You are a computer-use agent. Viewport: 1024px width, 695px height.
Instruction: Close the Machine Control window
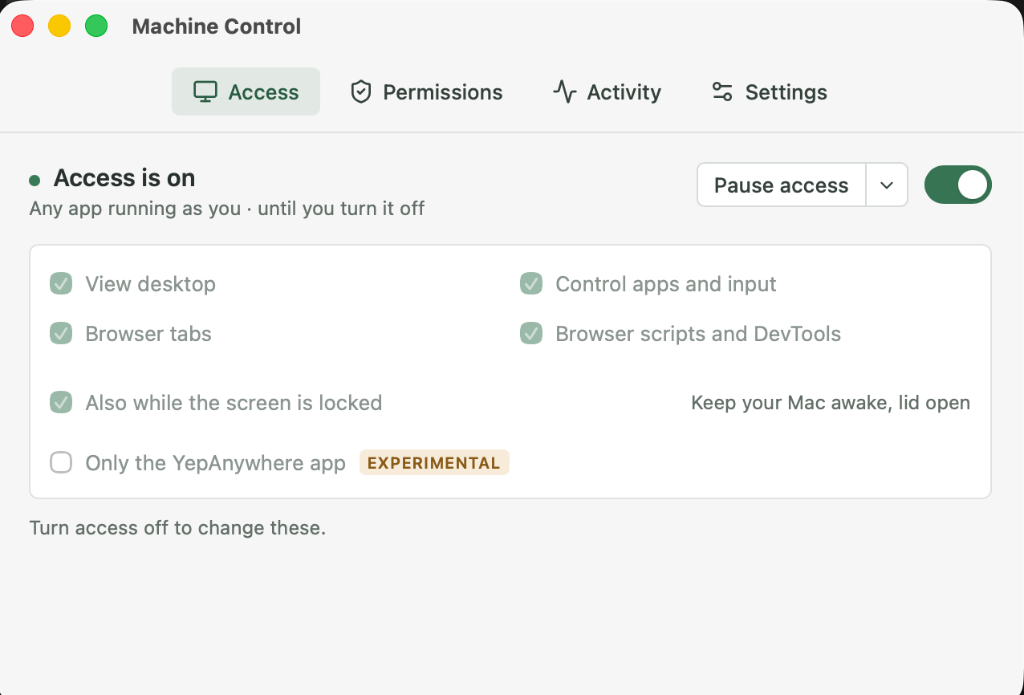[22, 26]
